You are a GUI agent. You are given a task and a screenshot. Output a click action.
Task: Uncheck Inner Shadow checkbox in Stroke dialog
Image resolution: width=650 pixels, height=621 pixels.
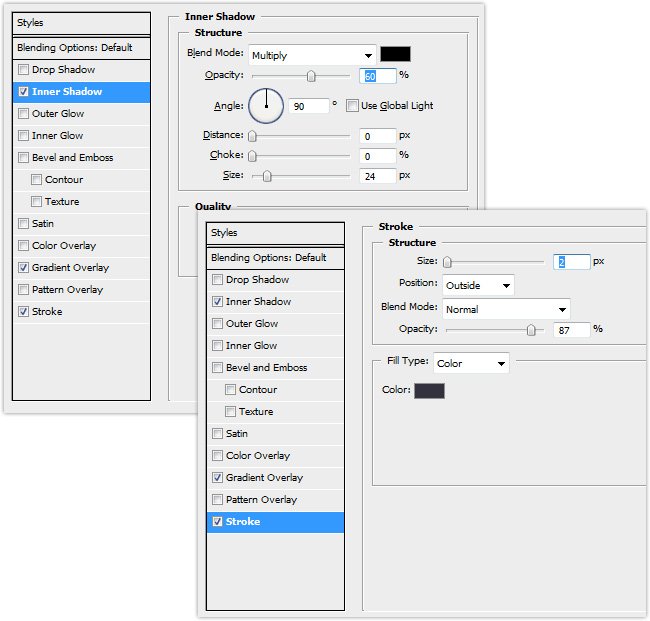tap(217, 301)
